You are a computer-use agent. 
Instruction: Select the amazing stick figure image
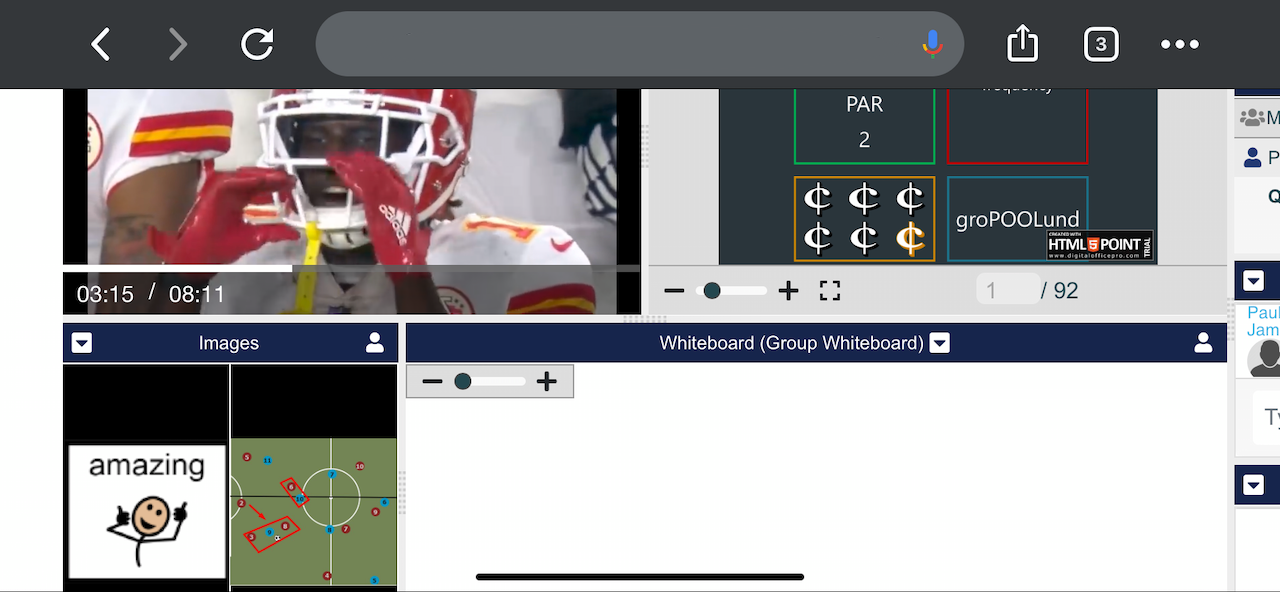[x=147, y=511]
